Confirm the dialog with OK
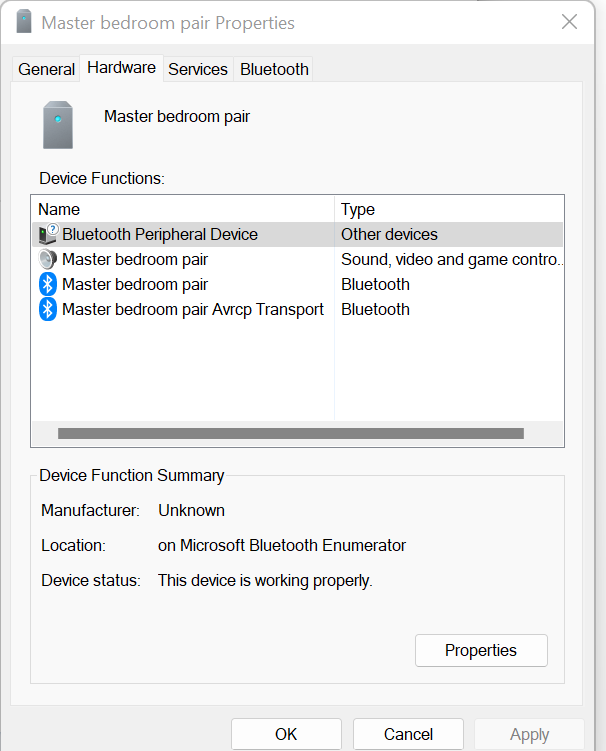Viewport: 606px width, 751px height. 286,734
